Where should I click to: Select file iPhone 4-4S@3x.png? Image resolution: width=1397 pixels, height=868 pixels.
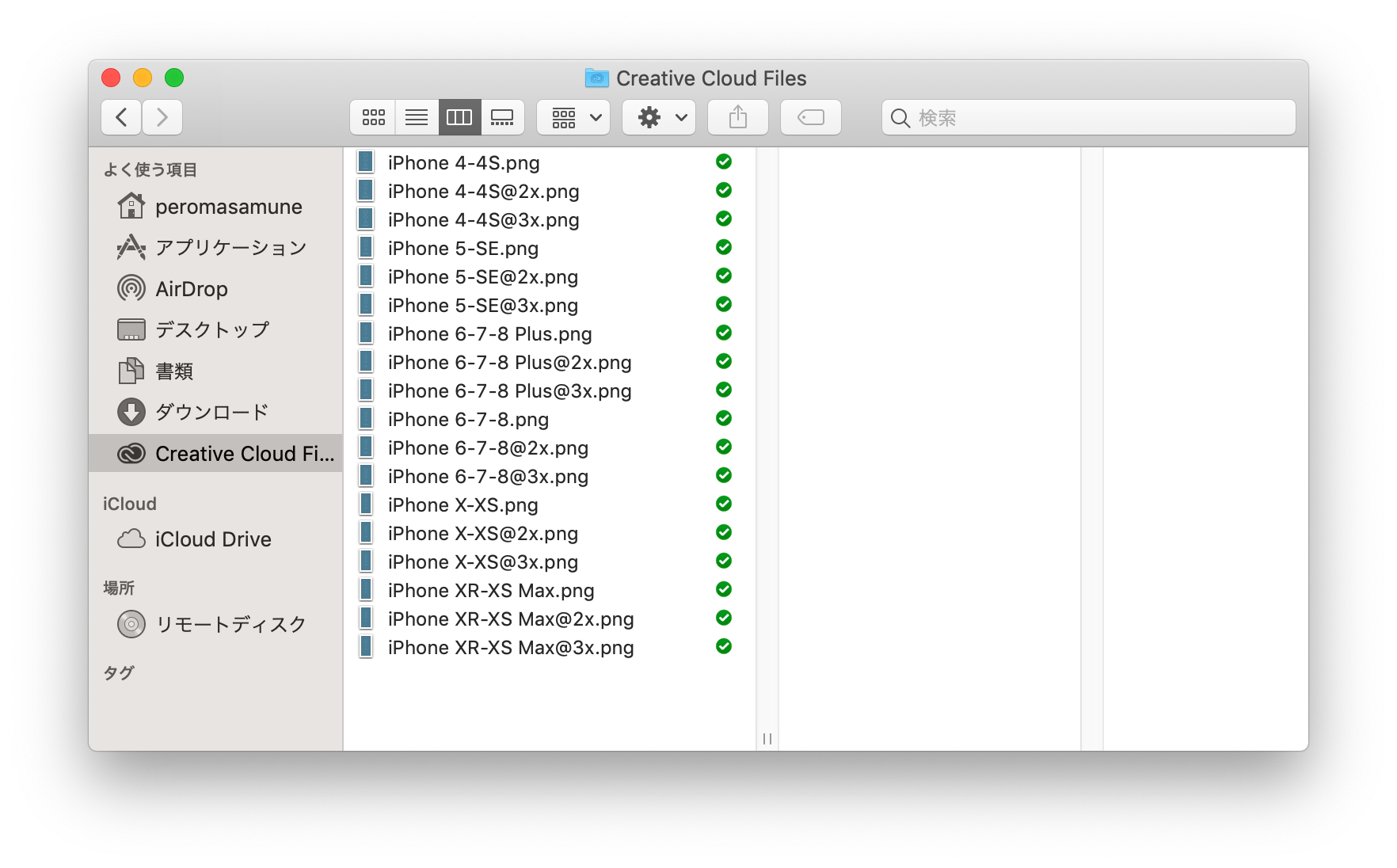tap(550, 219)
